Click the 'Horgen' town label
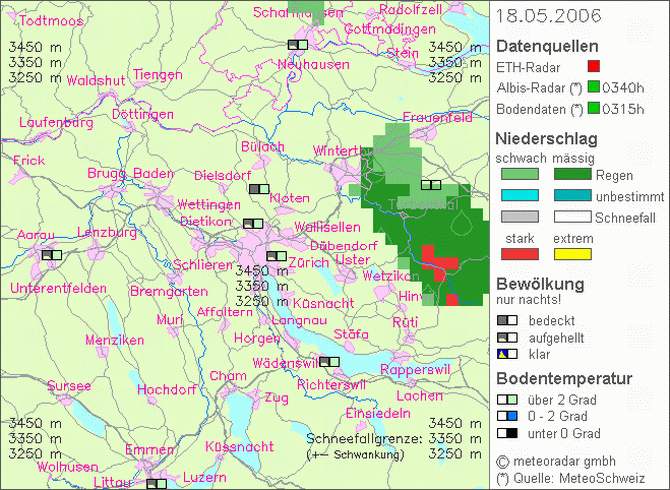The image size is (670, 490). pyautogui.click(x=257, y=338)
